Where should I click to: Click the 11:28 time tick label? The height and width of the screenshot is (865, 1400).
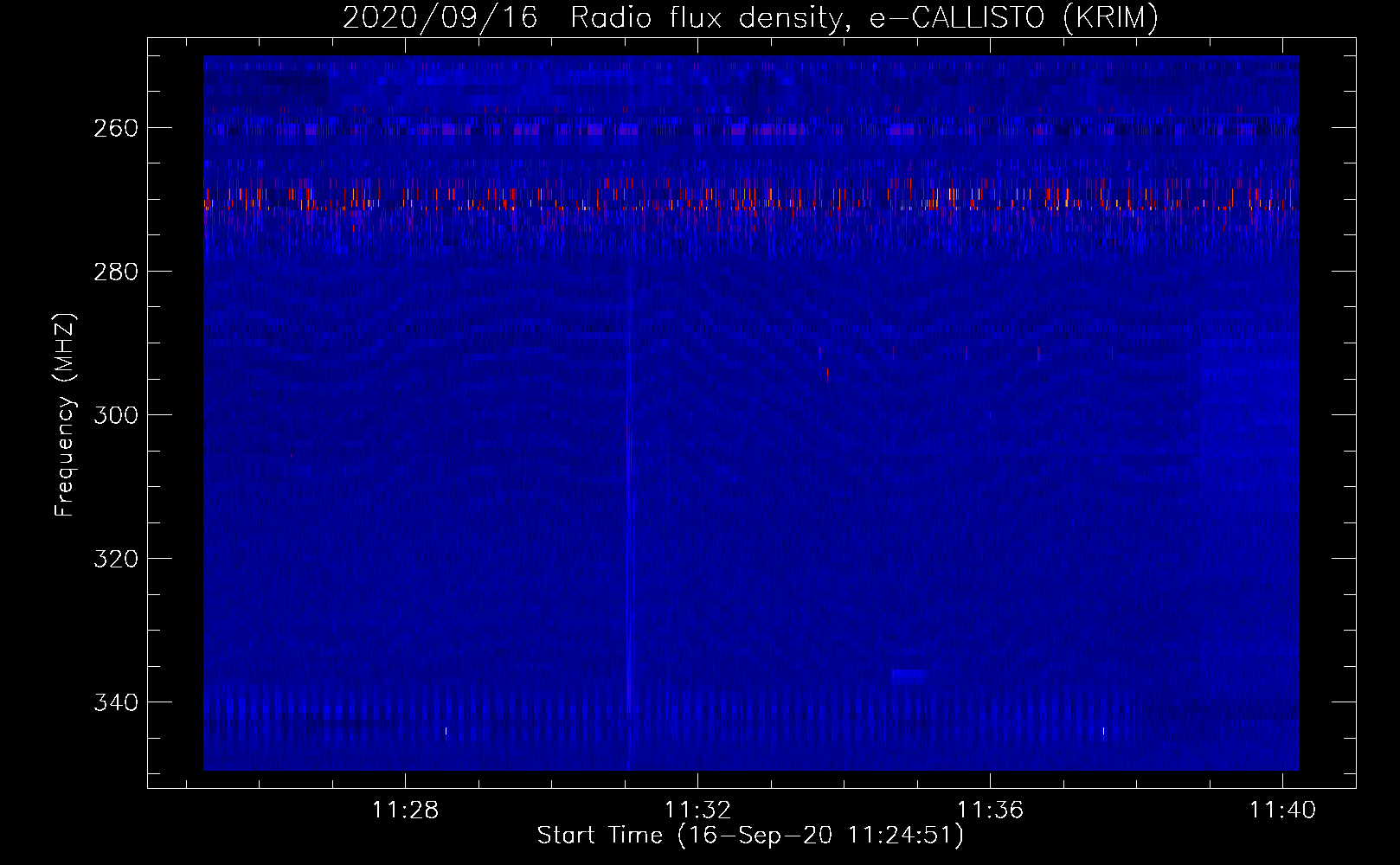406,811
